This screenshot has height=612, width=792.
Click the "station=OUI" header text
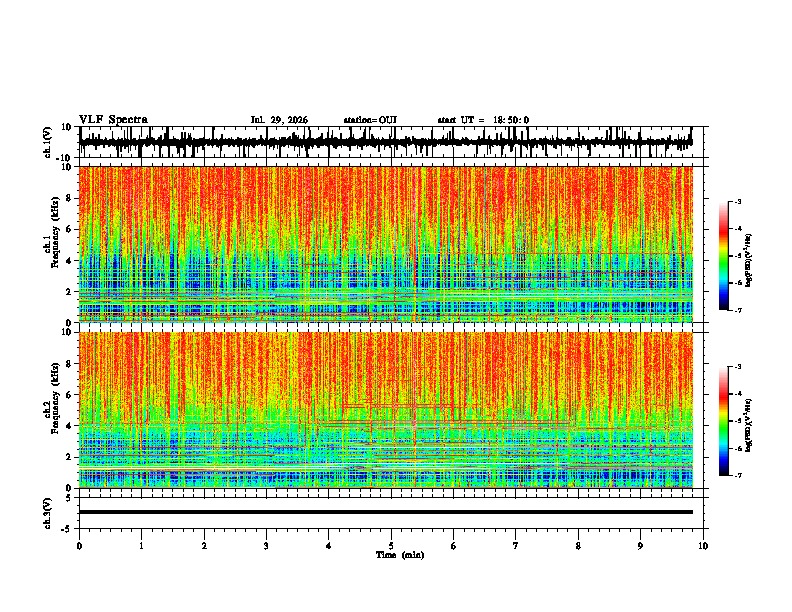click(x=370, y=120)
